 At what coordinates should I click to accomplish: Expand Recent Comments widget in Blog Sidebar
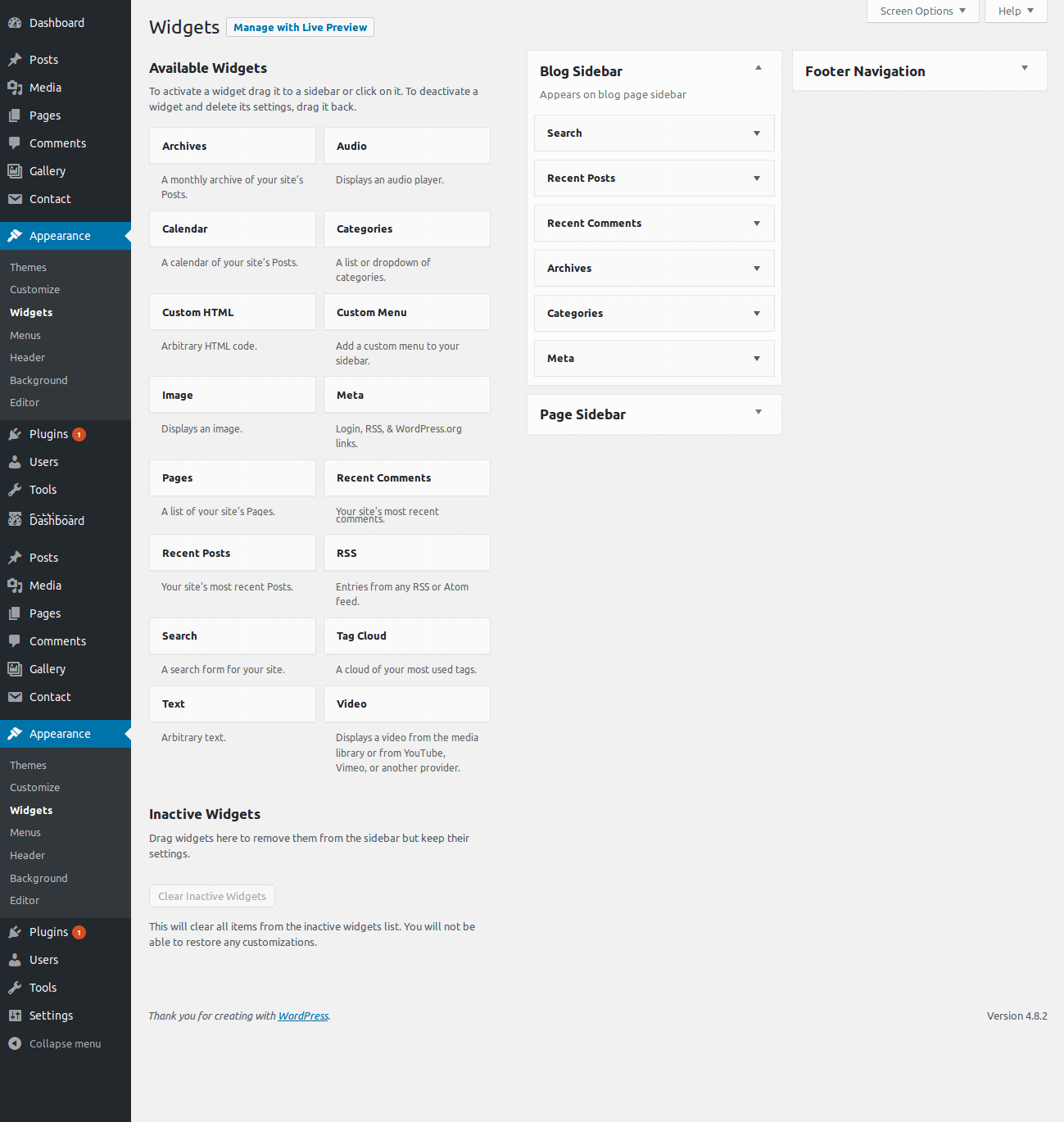[x=757, y=224]
